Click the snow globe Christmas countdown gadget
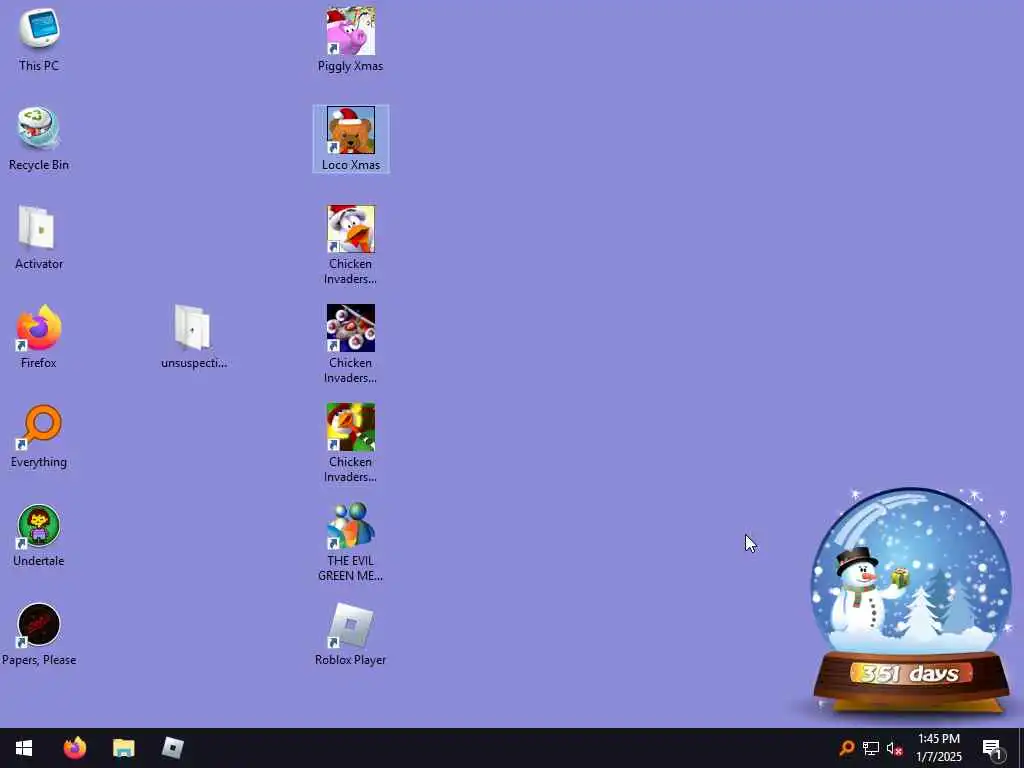Image resolution: width=1024 pixels, height=768 pixels. click(911, 601)
